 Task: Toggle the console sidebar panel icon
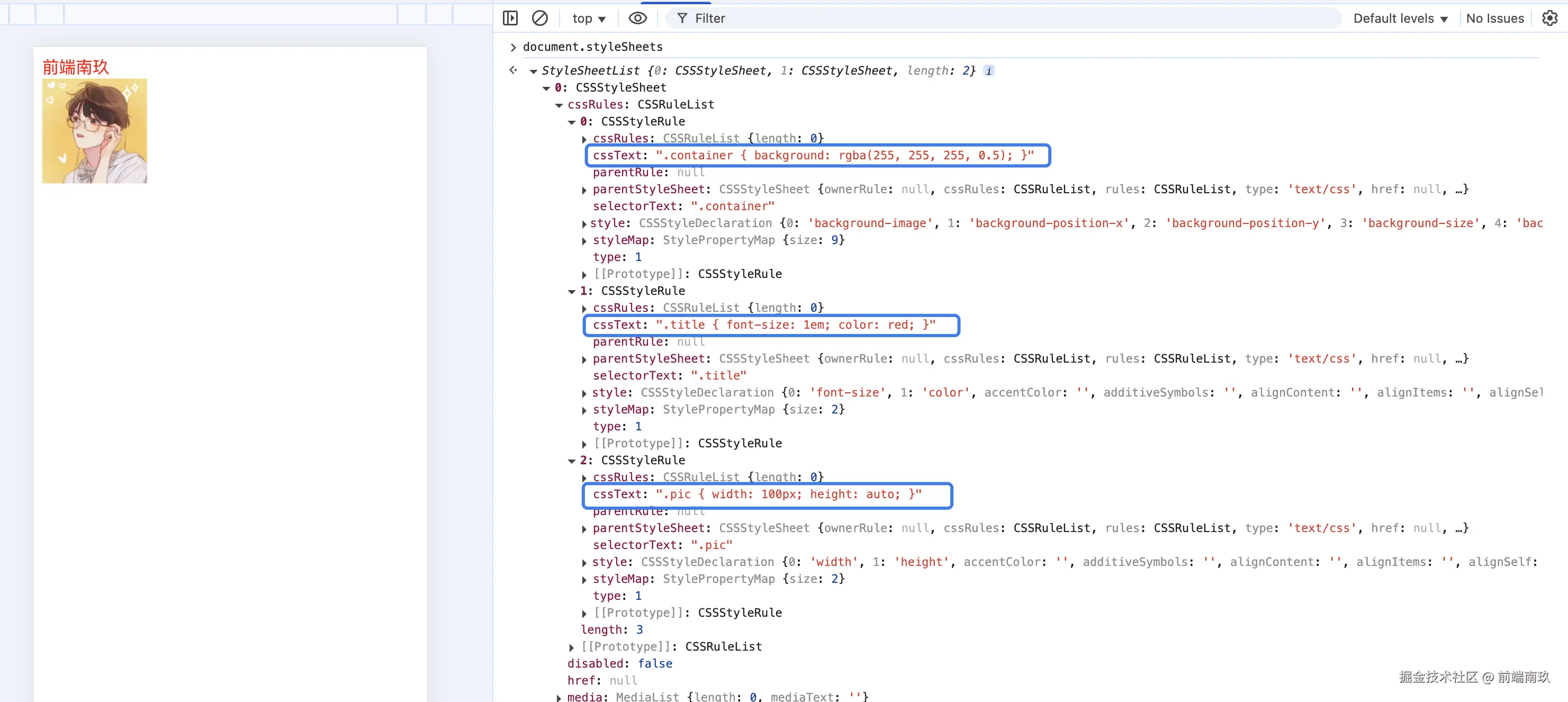click(510, 19)
